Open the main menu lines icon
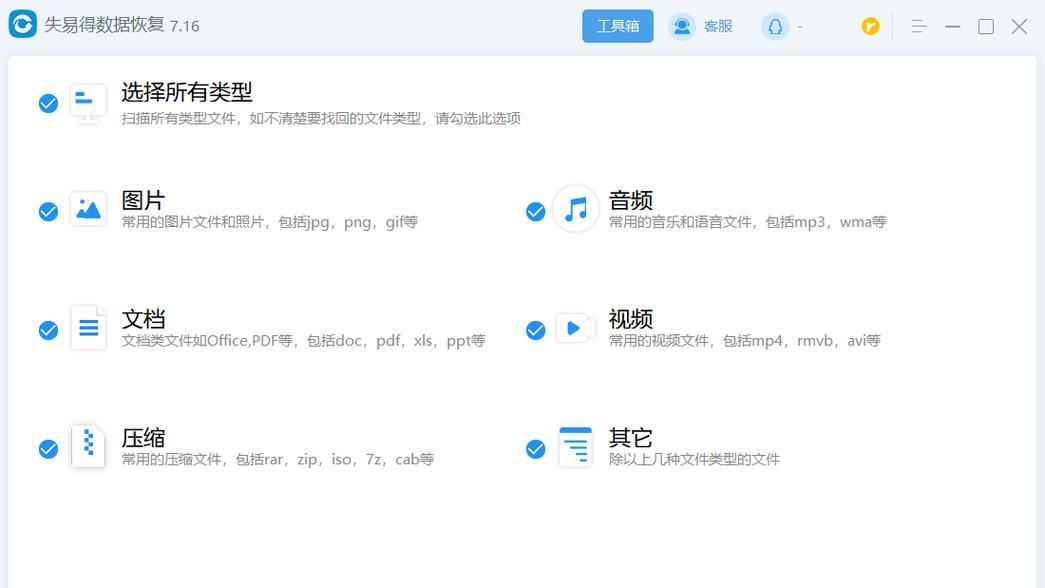This screenshot has width=1045, height=588. point(919,26)
